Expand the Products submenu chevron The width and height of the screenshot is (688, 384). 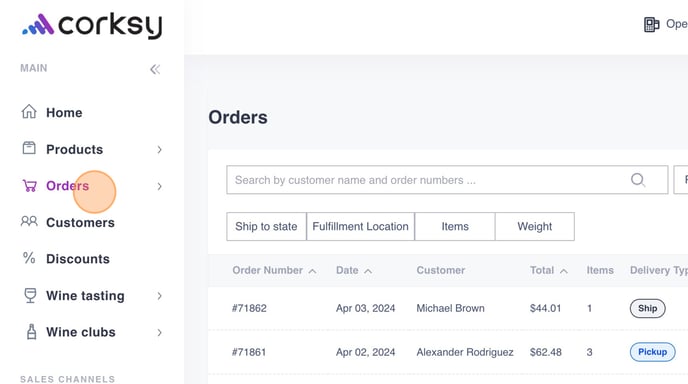(159, 150)
